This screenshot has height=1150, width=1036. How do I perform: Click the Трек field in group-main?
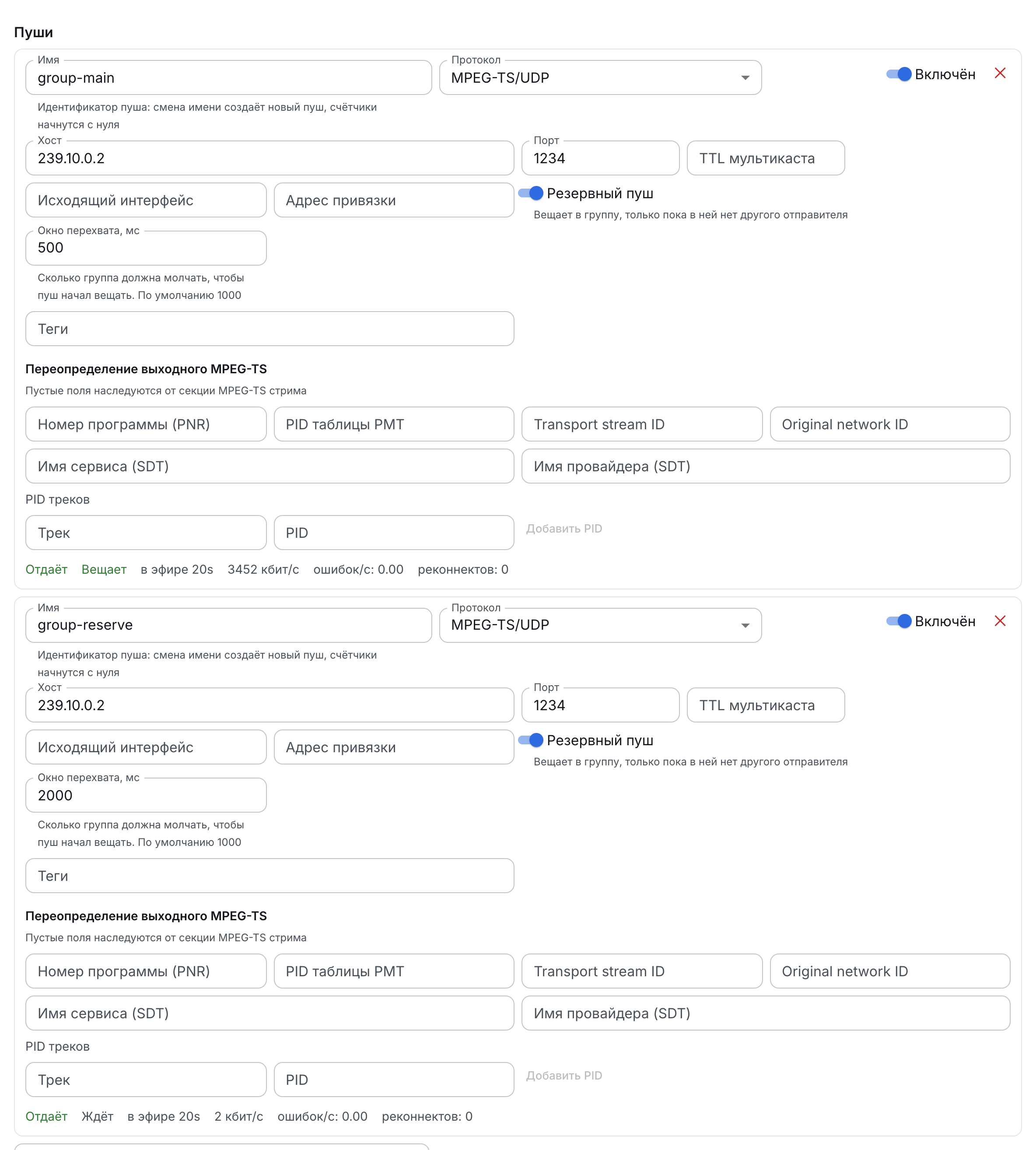146,533
